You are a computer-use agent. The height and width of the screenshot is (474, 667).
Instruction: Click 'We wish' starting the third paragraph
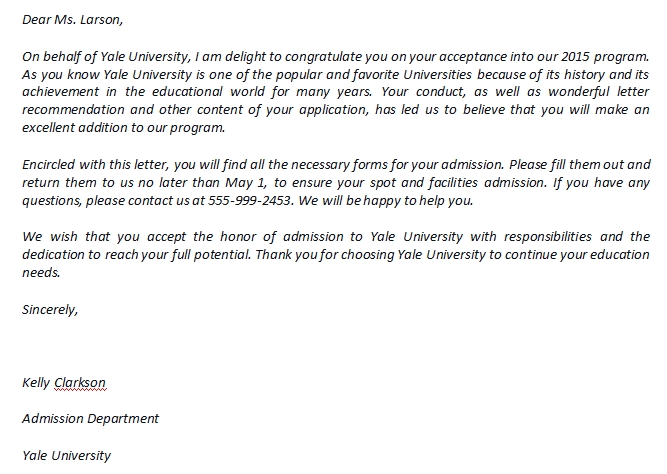pos(49,237)
